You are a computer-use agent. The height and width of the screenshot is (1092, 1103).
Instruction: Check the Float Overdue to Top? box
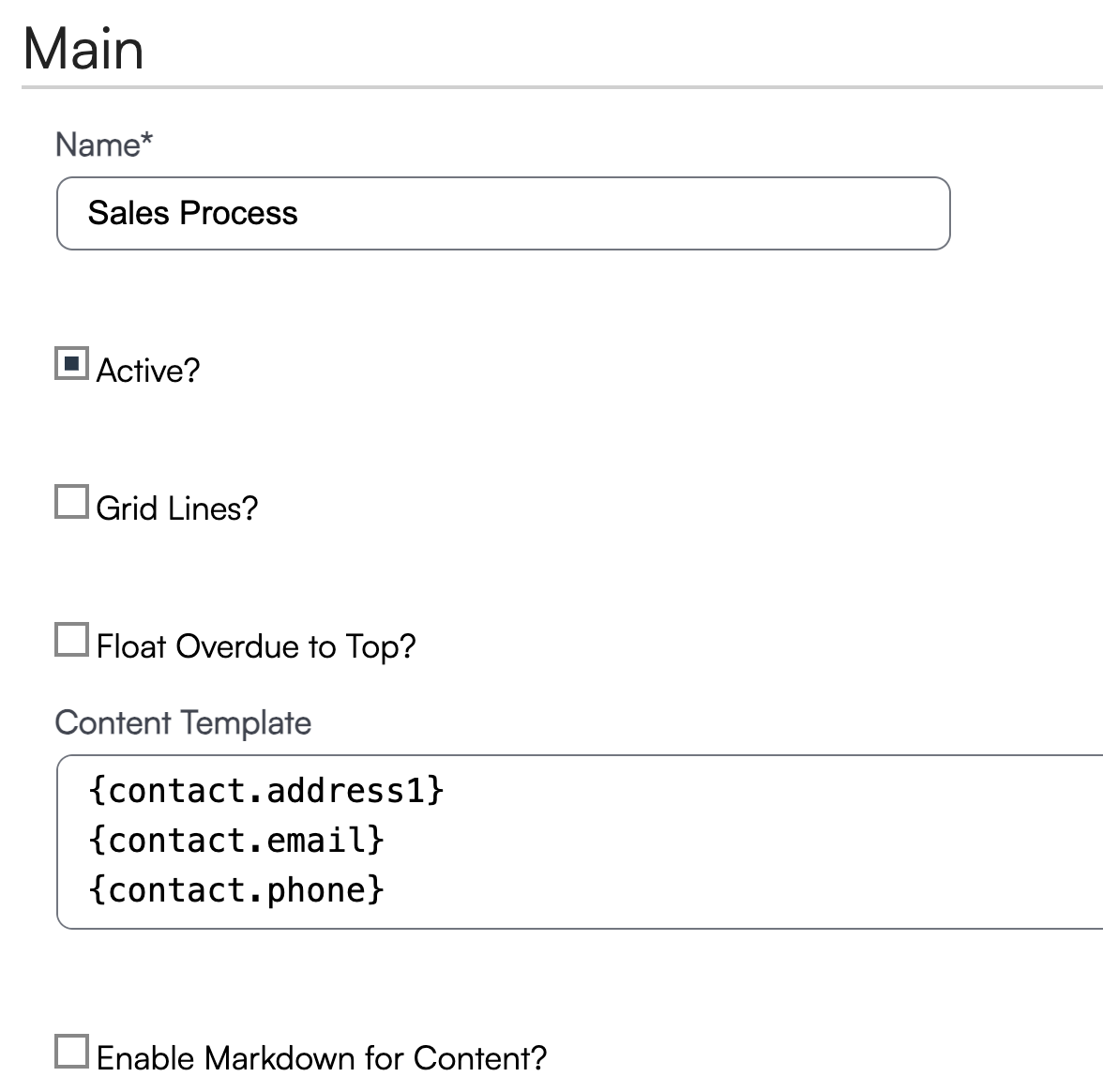[71, 640]
